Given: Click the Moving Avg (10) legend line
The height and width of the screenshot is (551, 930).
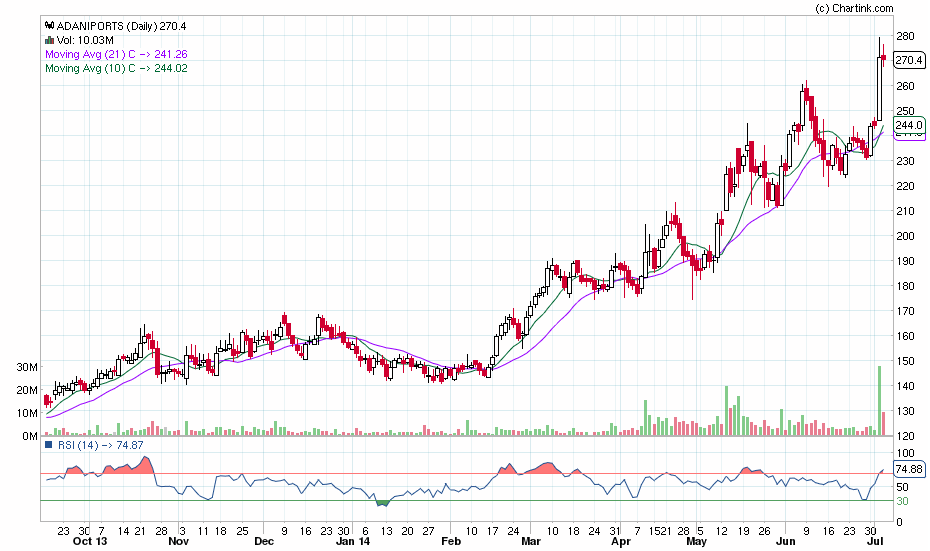Looking at the screenshot, I should point(116,68).
